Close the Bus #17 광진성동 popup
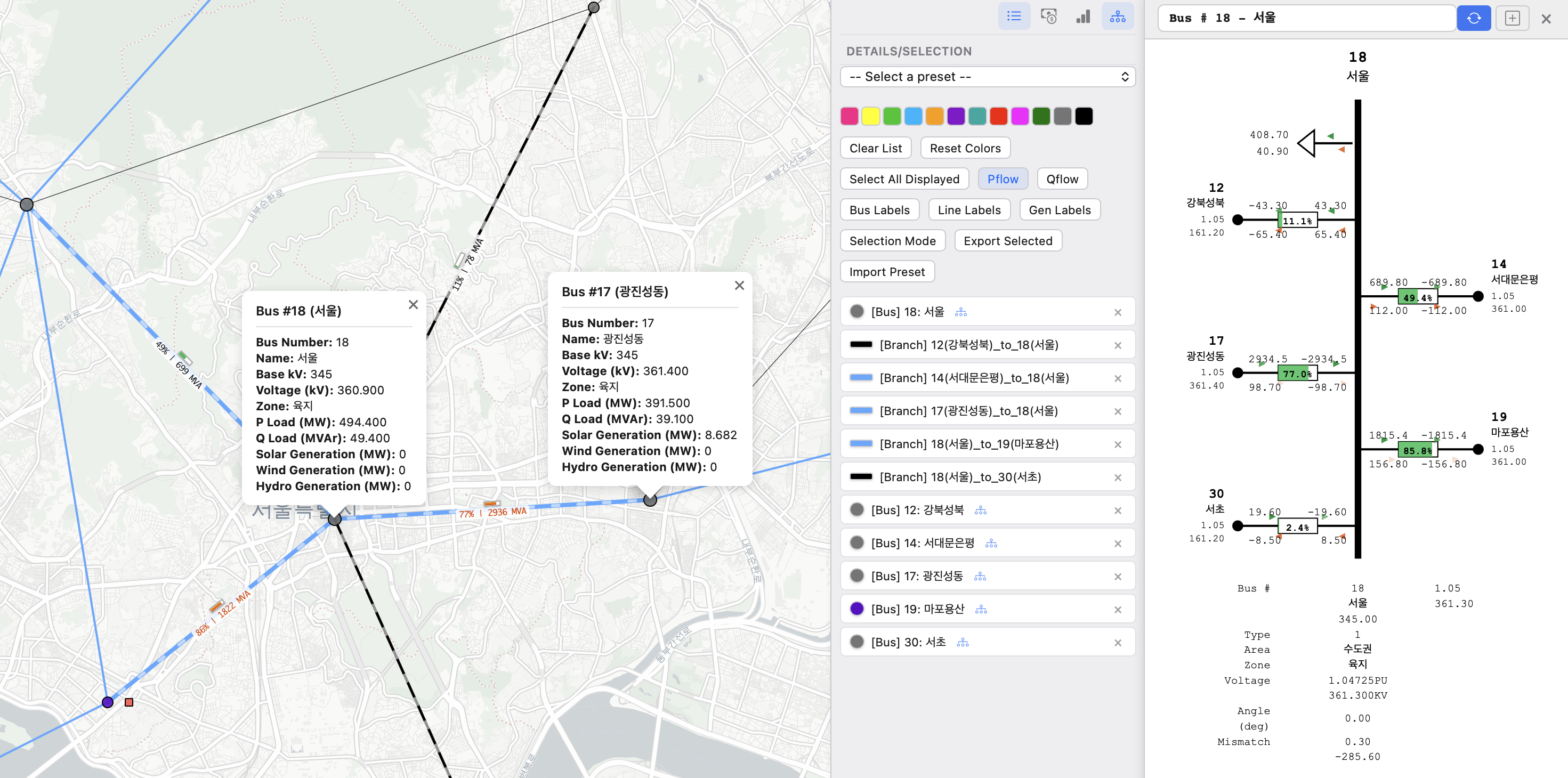 (739, 286)
